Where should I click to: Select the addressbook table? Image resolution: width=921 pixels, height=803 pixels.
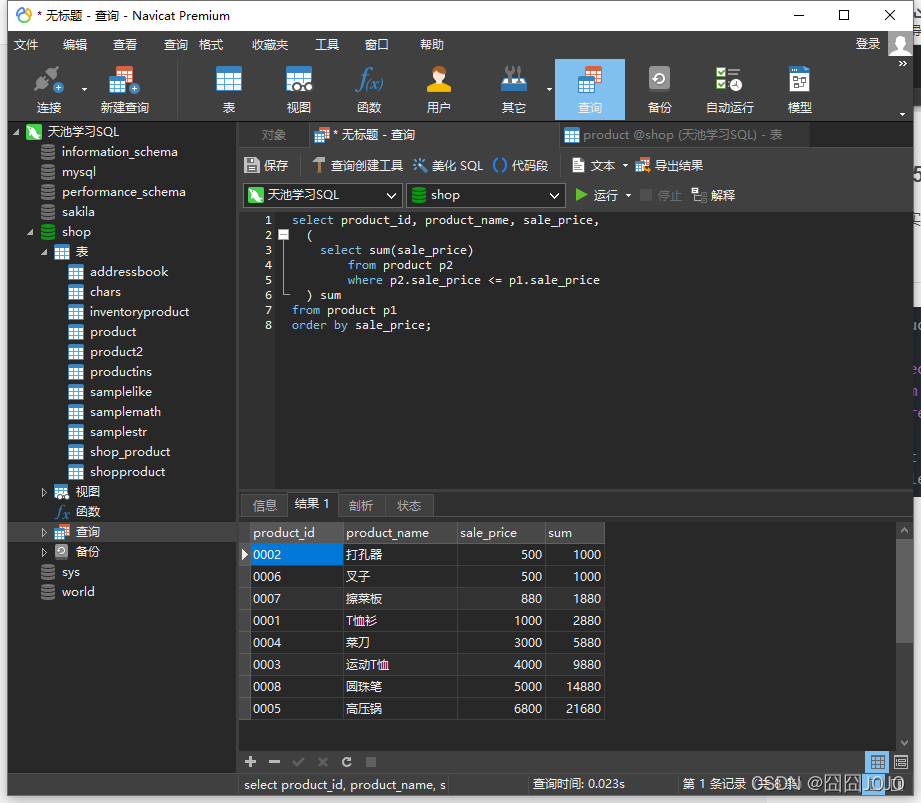129,272
